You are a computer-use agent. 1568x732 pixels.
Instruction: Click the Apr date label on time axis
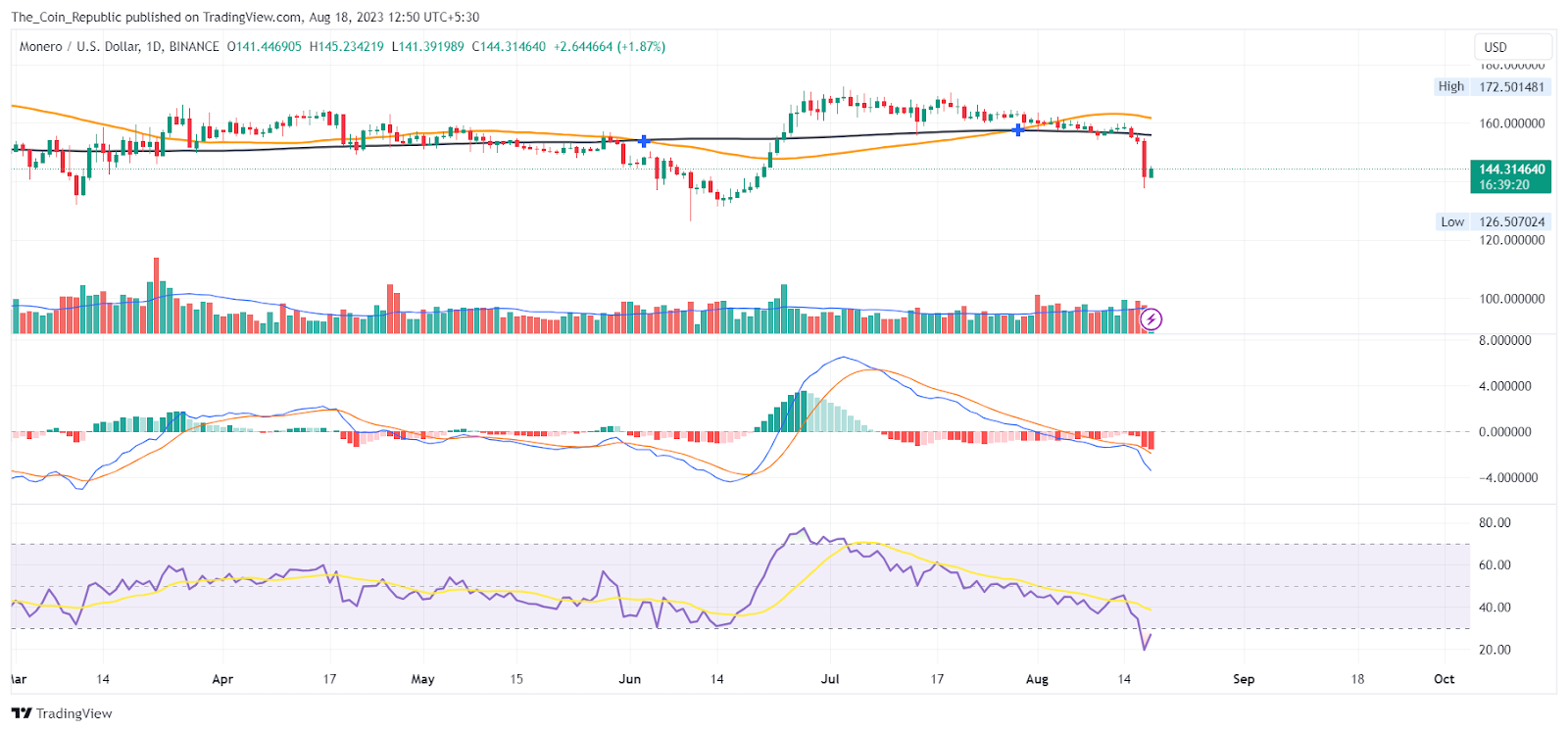[x=222, y=679]
